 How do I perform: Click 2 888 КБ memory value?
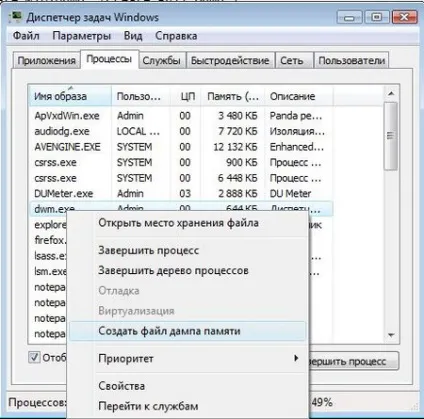[238, 194]
